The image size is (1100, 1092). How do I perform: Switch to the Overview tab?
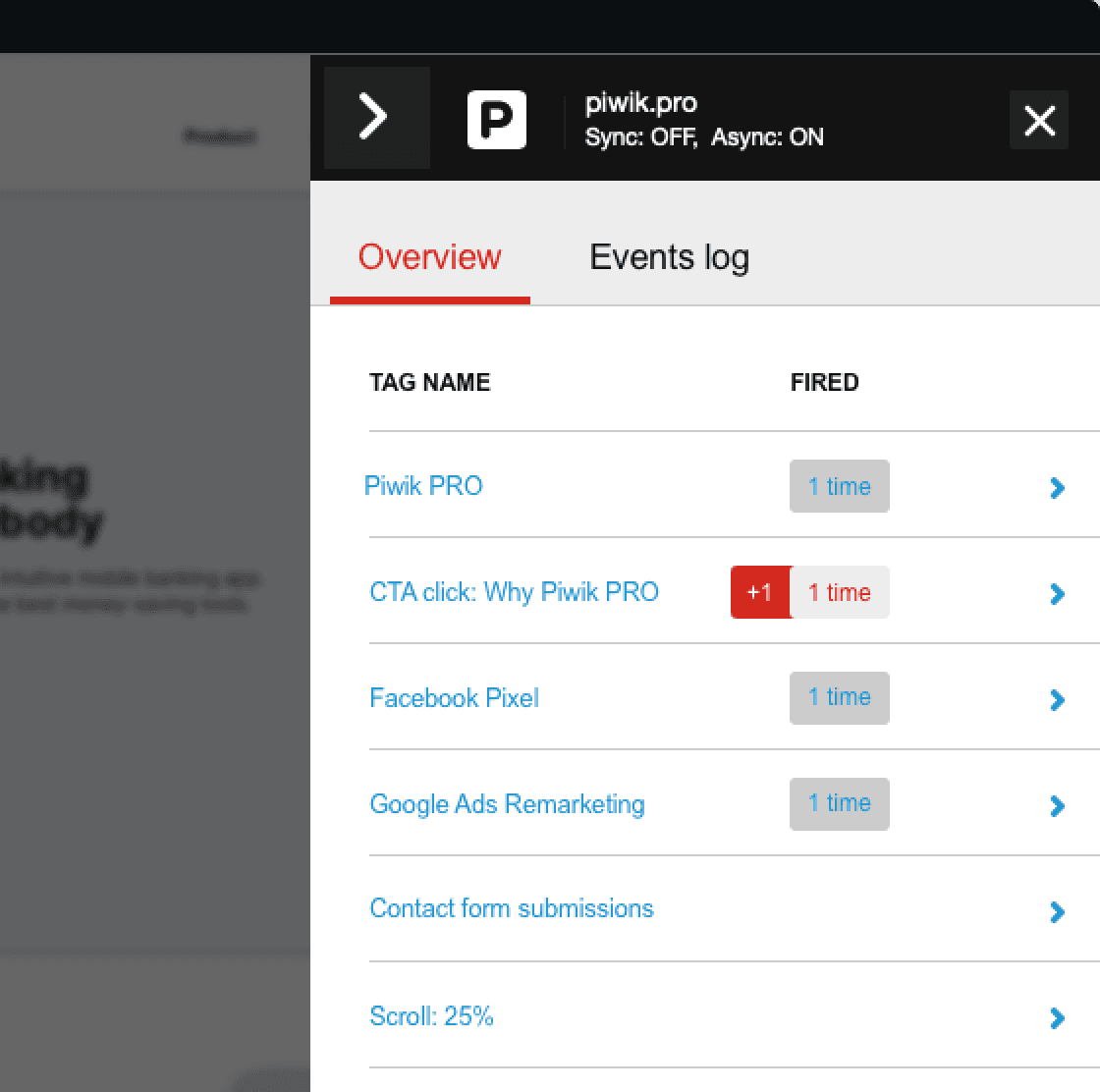[x=429, y=257]
